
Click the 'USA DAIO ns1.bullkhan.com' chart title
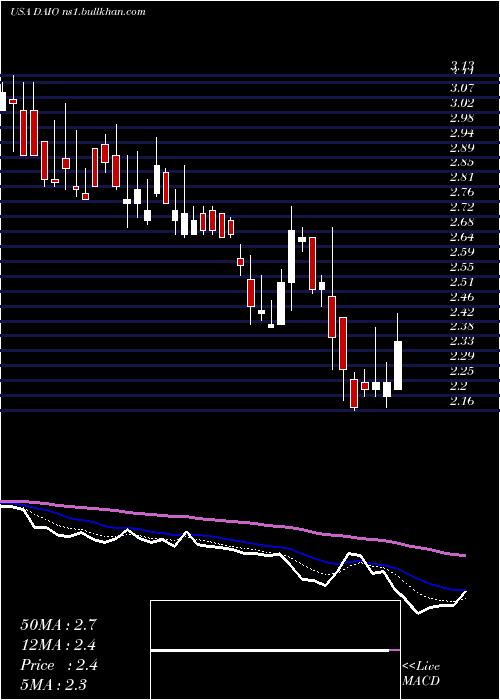(x=78, y=12)
